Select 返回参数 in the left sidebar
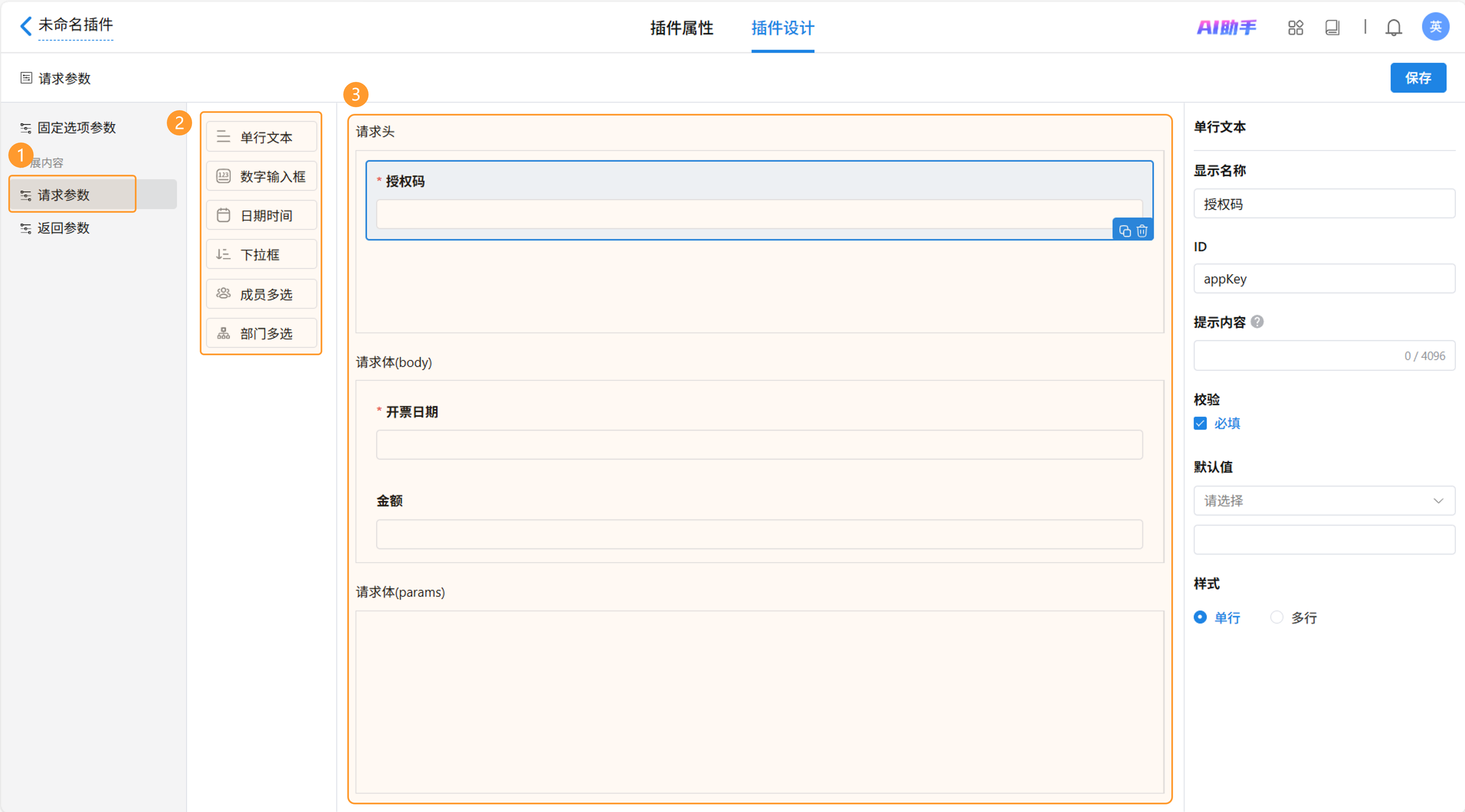1465x812 pixels. tap(63, 228)
